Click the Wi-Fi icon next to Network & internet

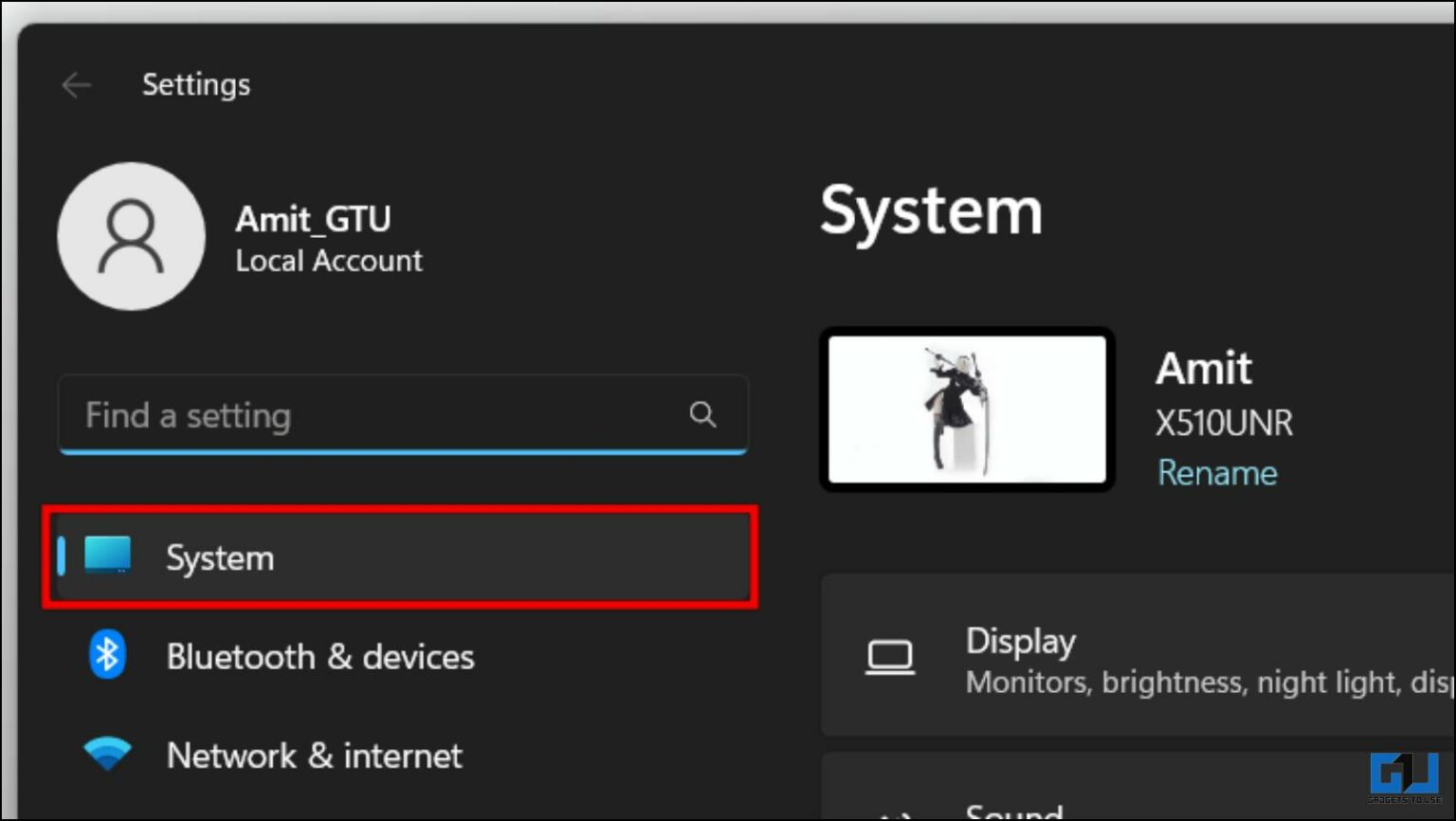107,753
